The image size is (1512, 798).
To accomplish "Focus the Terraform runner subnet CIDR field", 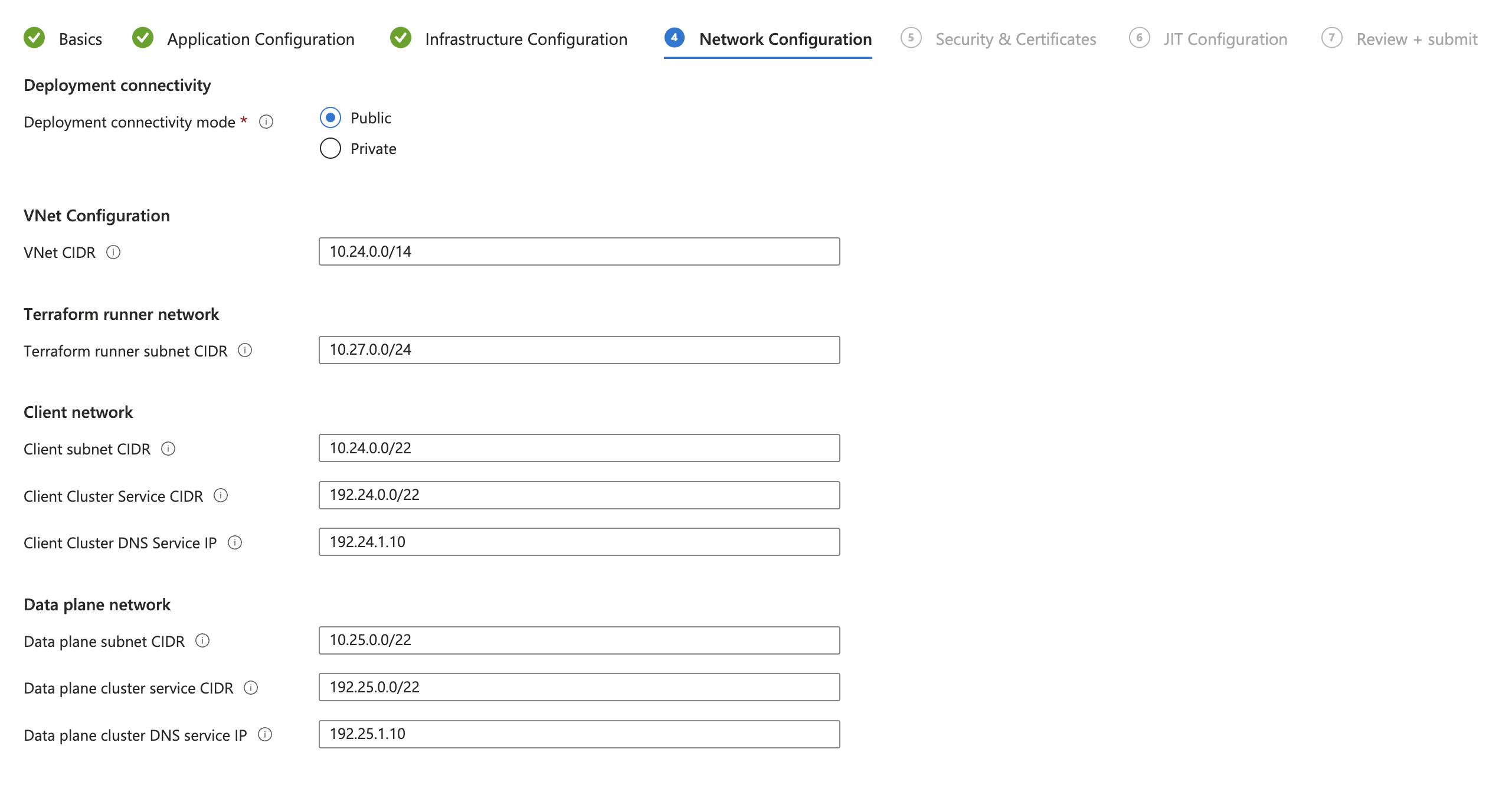I will click(x=579, y=350).
